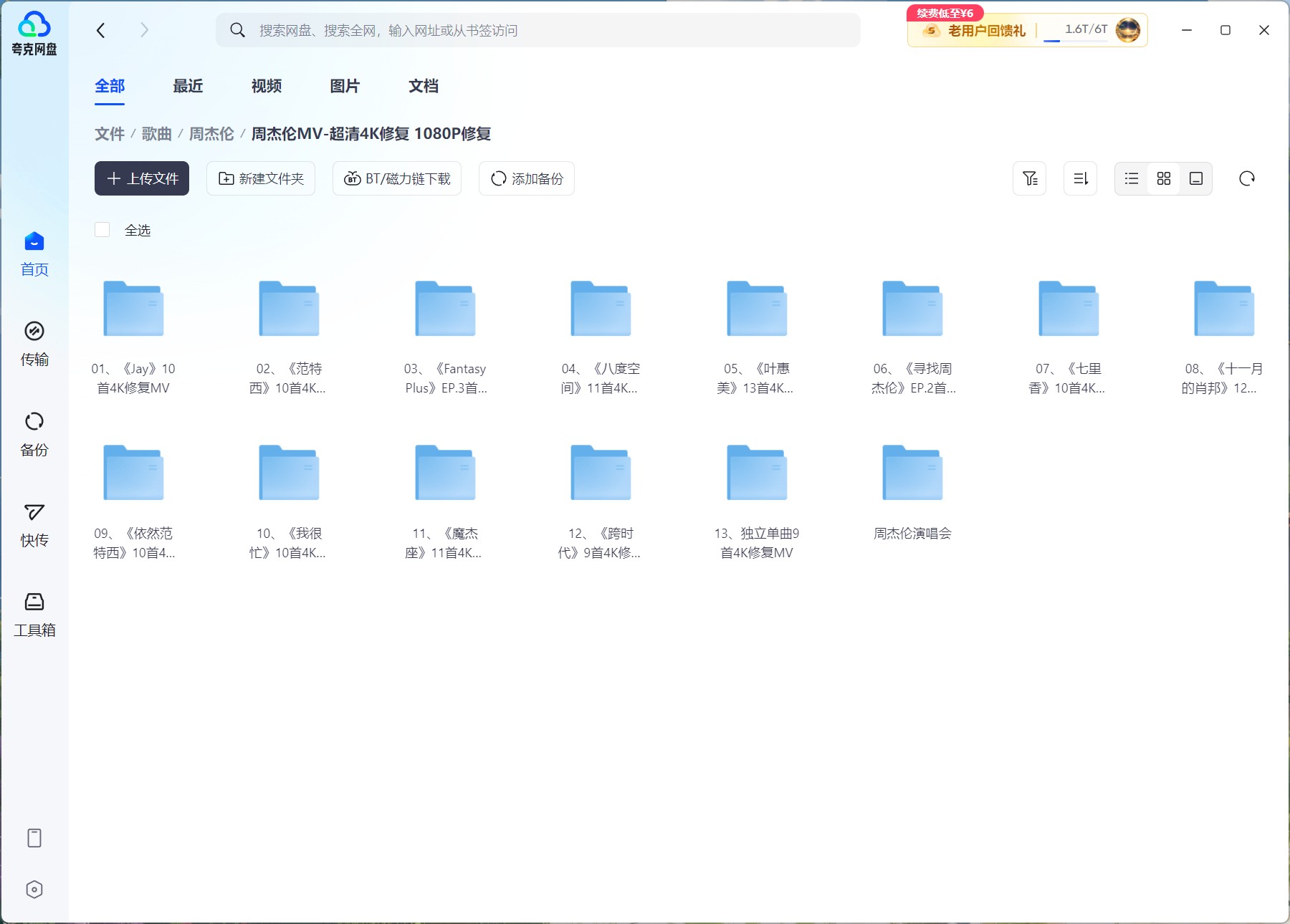Switch to the 文档 tab
This screenshot has width=1290, height=924.
point(424,86)
